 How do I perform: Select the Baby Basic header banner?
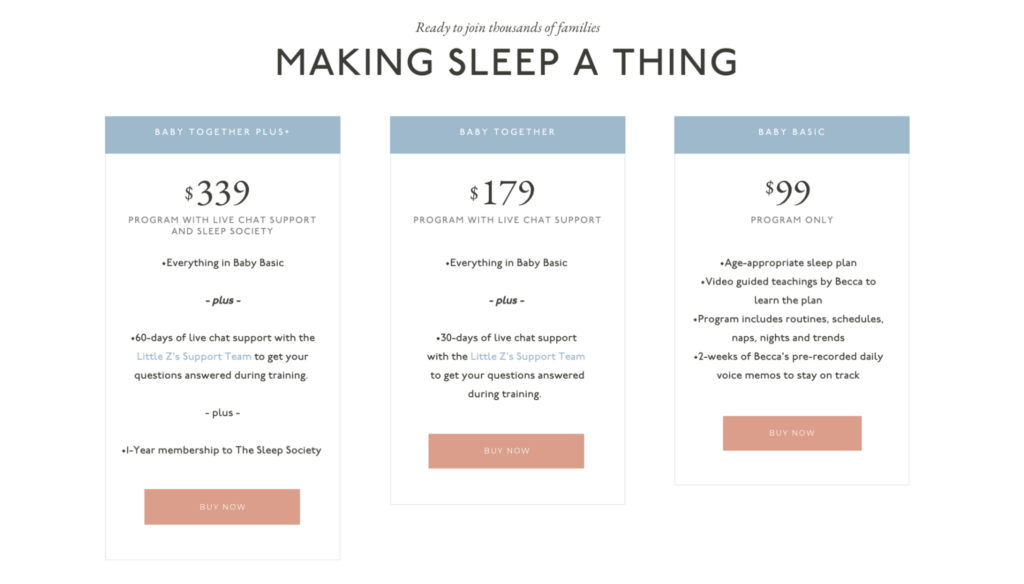tap(792, 135)
